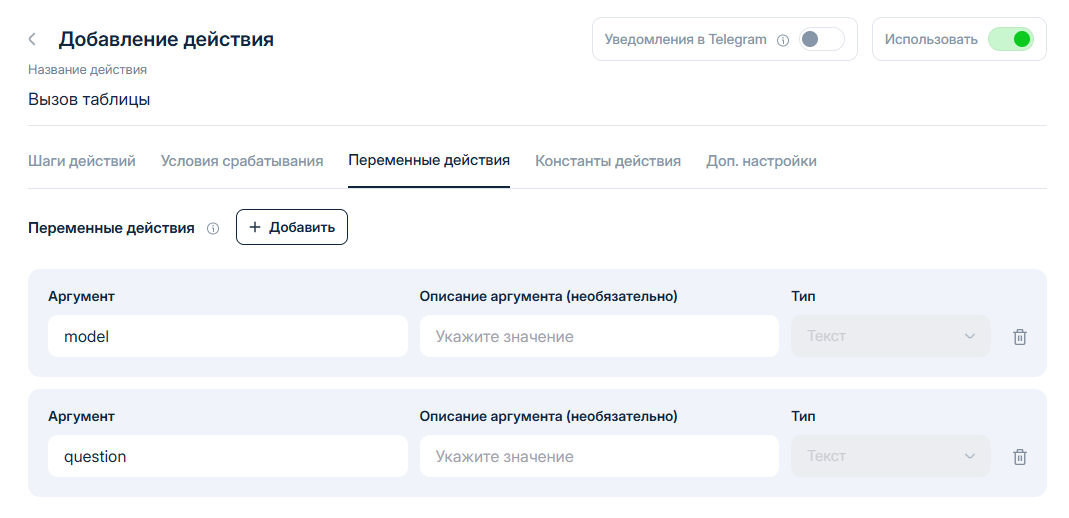The image size is (1069, 518).
Task: Focus description field for question argument
Action: click(x=598, y=457)
